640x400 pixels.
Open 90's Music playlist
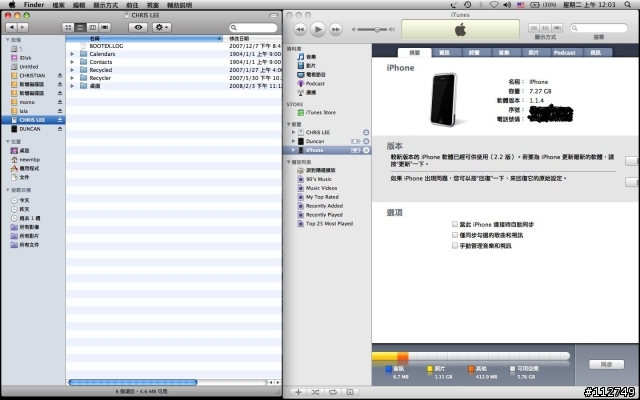[x=314, y=179]
